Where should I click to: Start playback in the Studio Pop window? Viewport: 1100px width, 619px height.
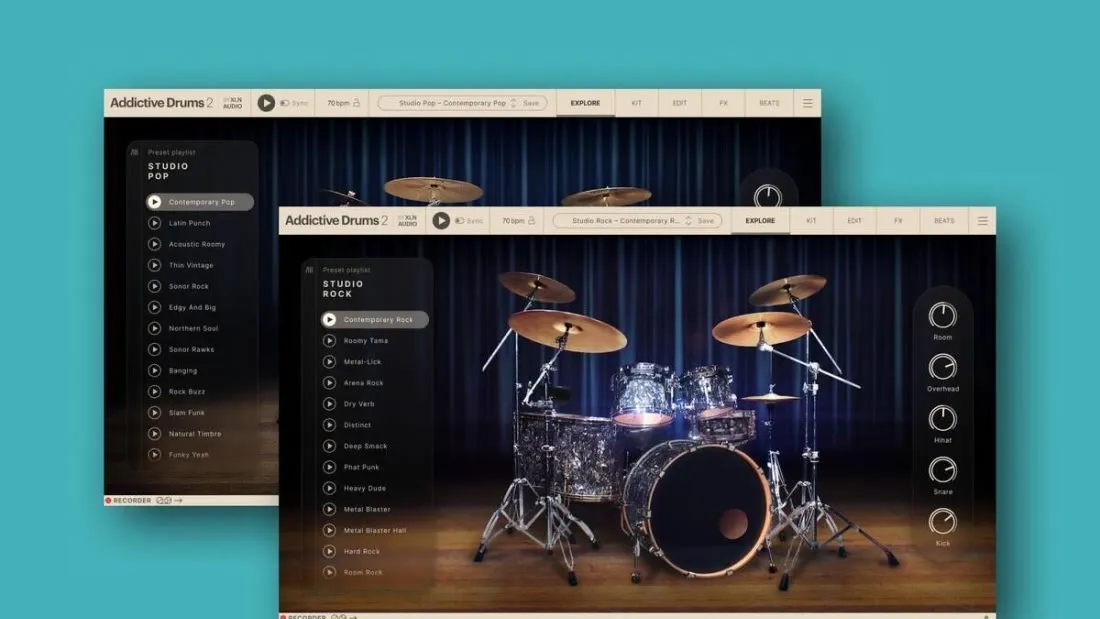(266, 103)
